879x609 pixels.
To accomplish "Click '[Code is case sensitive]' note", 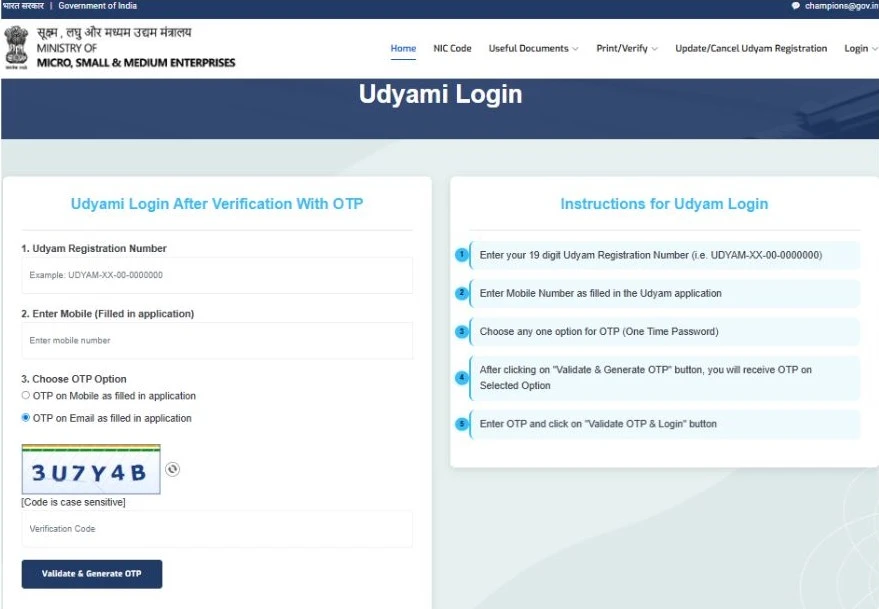I will (73, 502).
